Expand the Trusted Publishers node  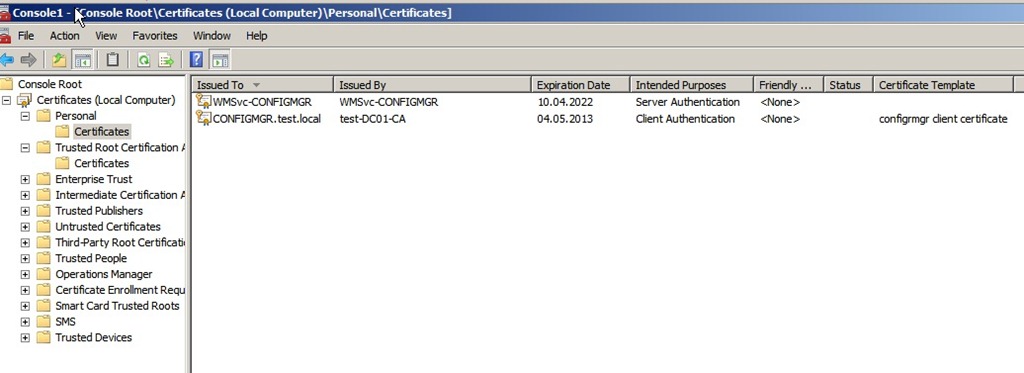[x=25, y=211]
